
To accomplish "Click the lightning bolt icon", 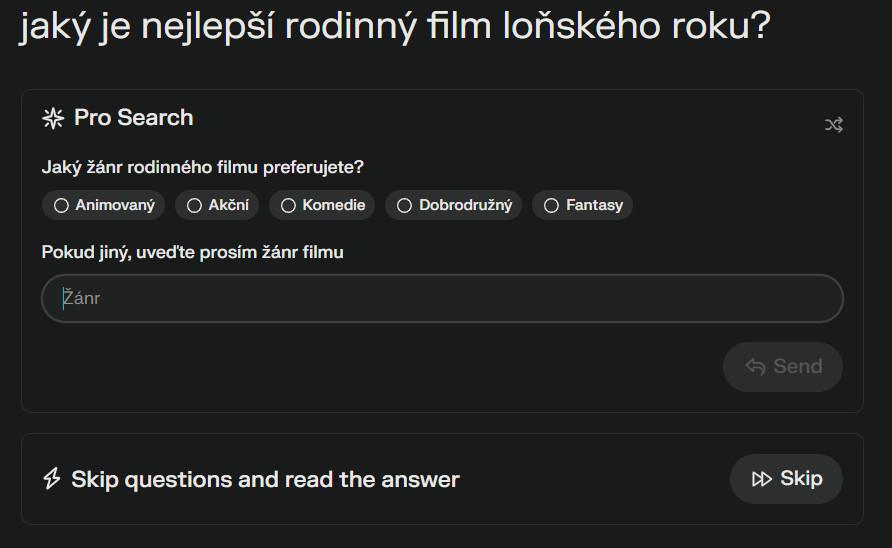I will point(52,479).
